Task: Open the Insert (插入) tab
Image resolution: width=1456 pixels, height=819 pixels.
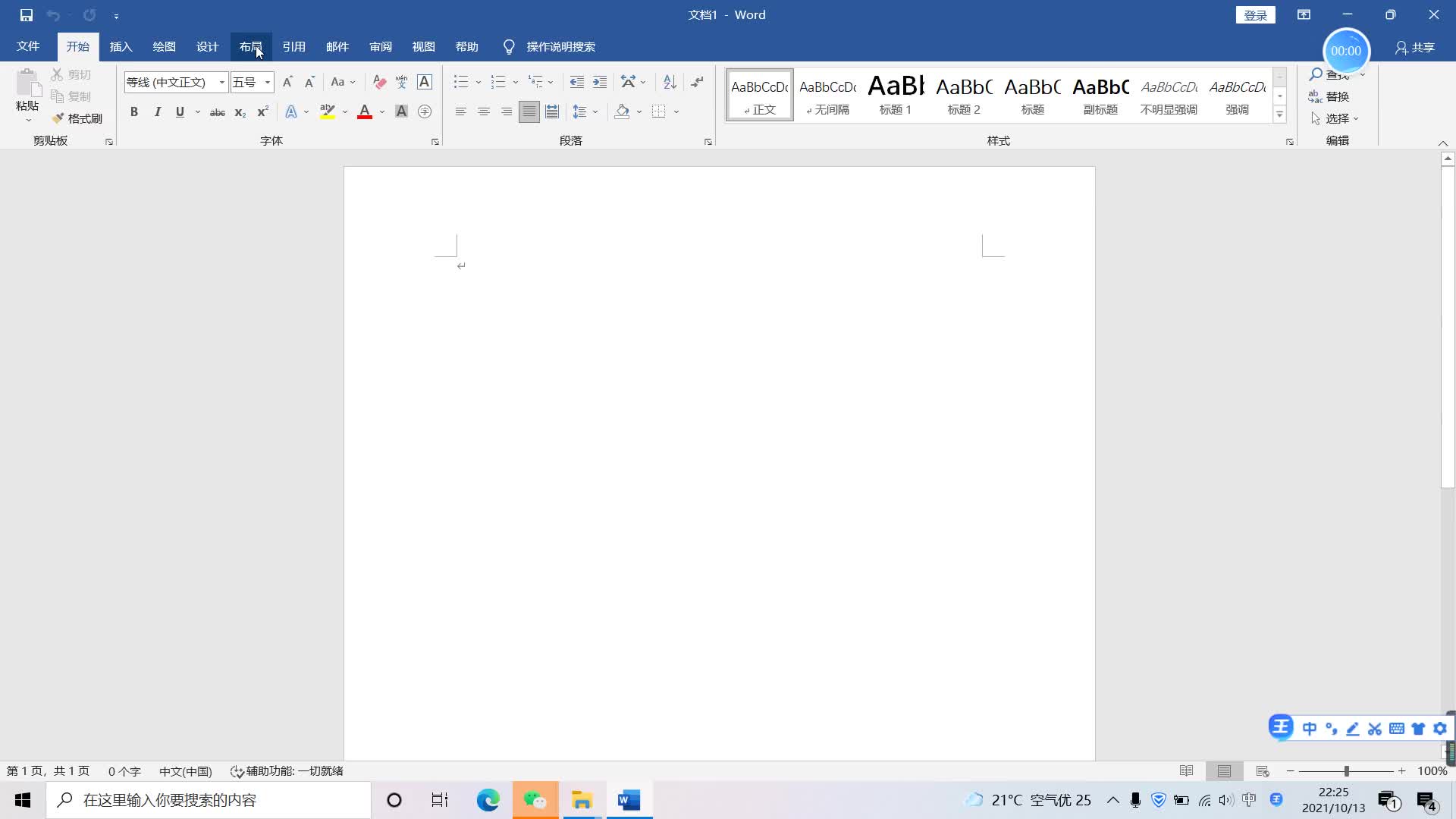Action: coord(121,47)
